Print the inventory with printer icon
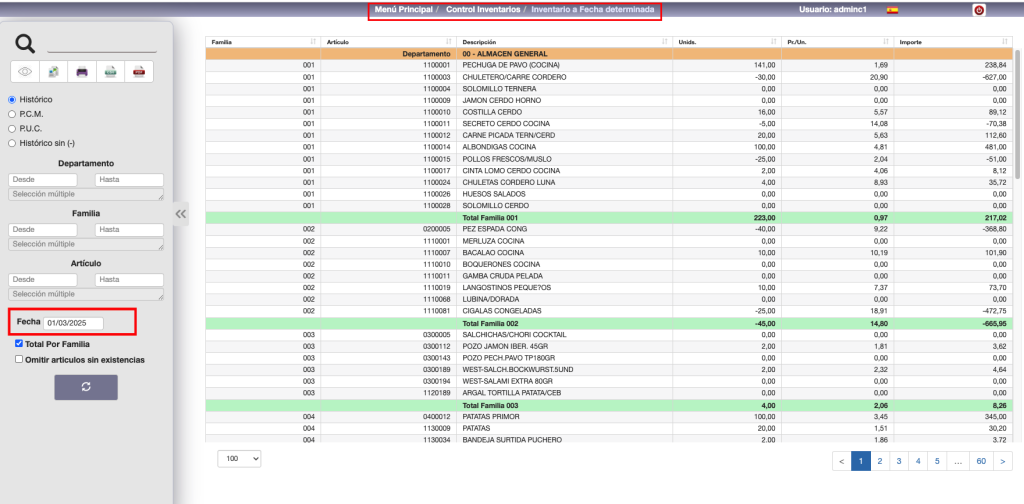The image size is (1024, 504). 82,71
